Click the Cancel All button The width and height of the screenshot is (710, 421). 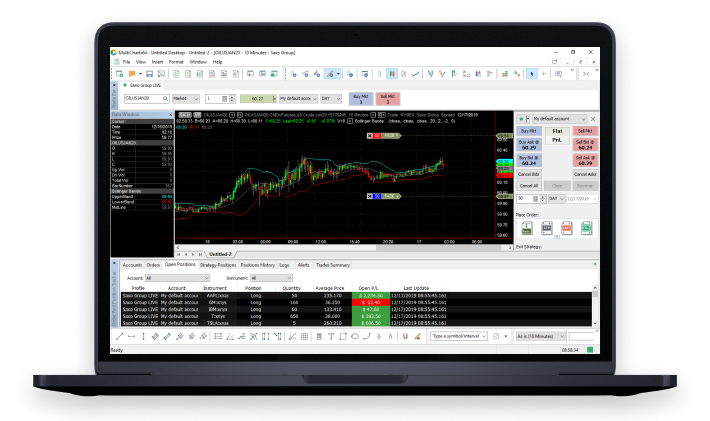529,186
